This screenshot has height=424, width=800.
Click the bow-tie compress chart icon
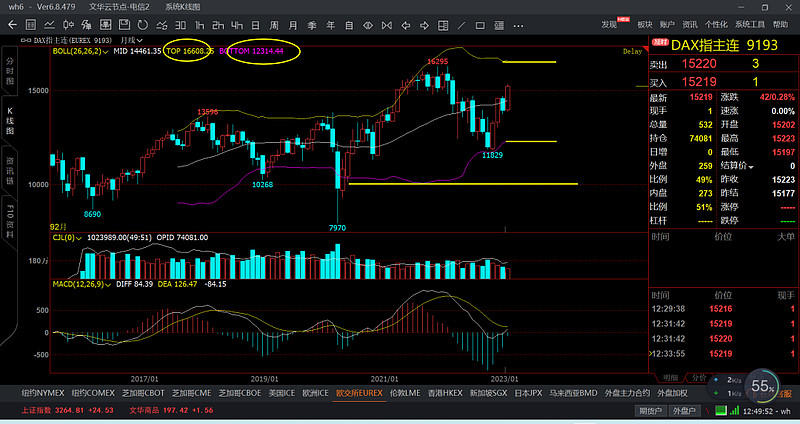[x=387, y=25]
